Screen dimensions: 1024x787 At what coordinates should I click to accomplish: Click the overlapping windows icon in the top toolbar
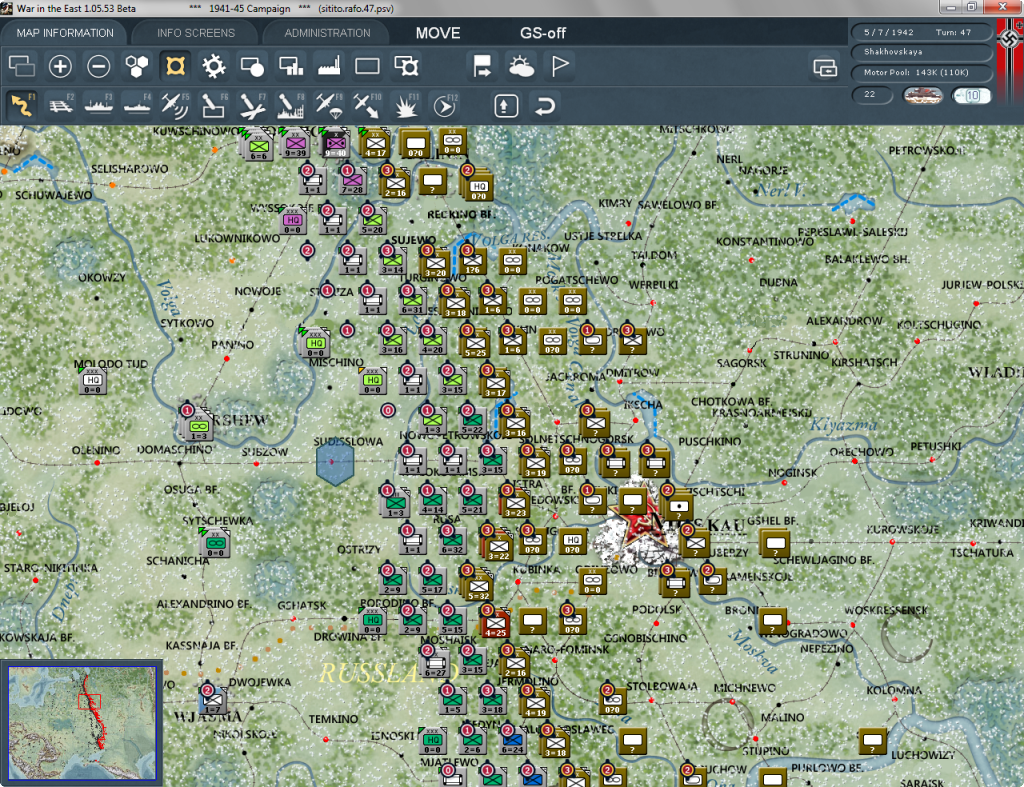point(22,66)
